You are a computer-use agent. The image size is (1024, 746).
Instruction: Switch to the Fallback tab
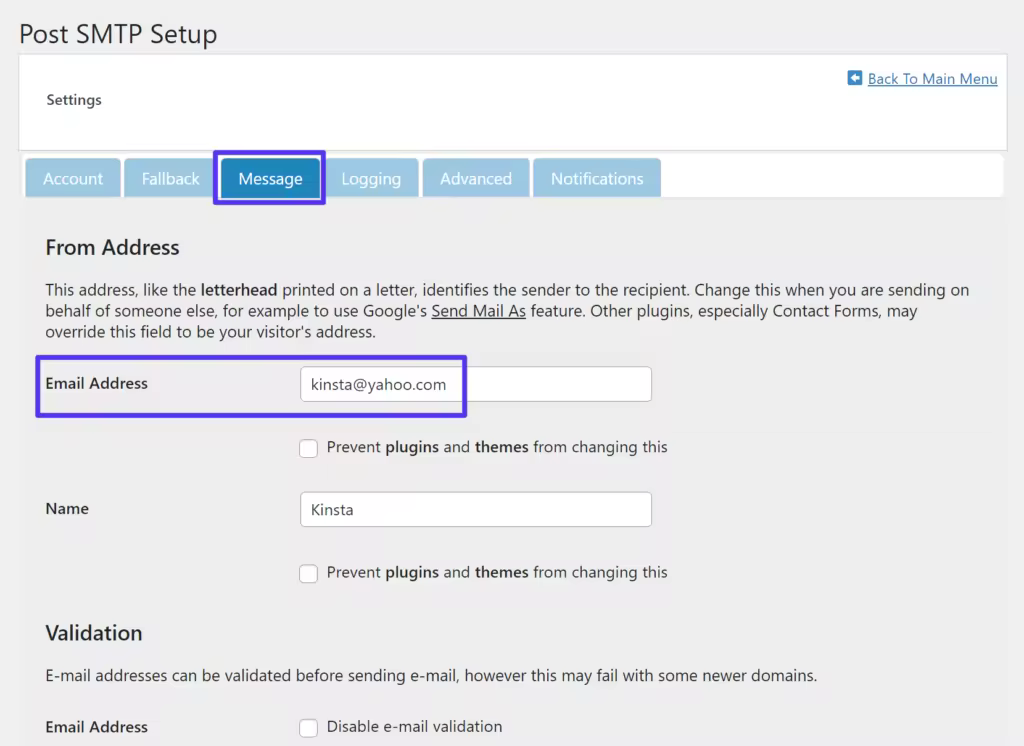[x=170, y=178]
